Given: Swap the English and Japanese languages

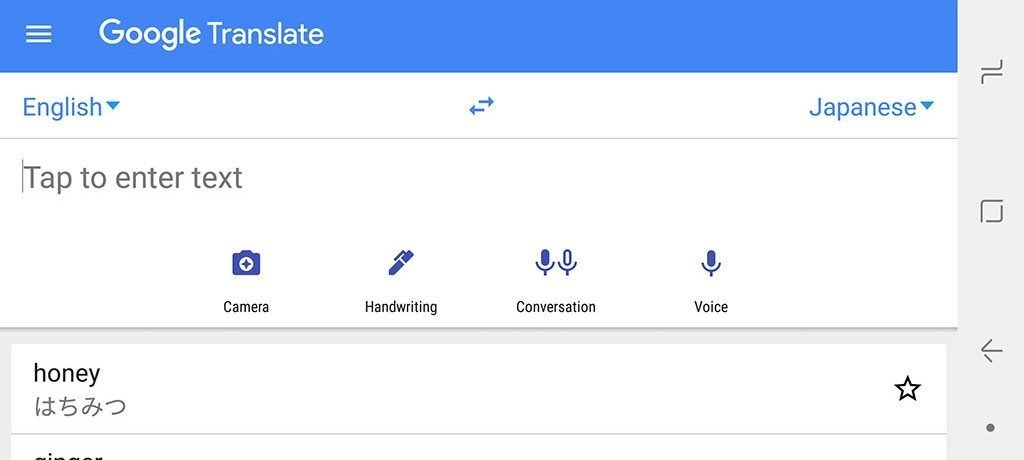Looking at the screenshot, I should click(482, 106).
